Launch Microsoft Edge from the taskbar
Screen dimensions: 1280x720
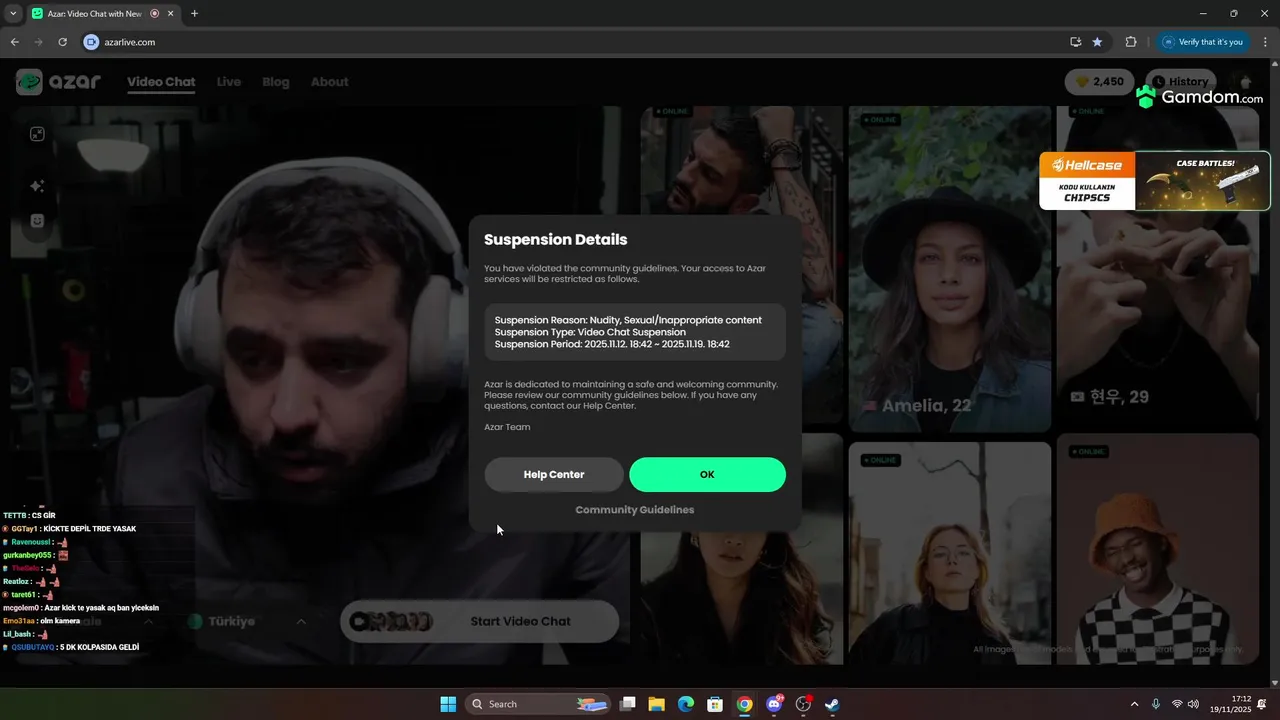pyautogui.click(x=686, y=704)
